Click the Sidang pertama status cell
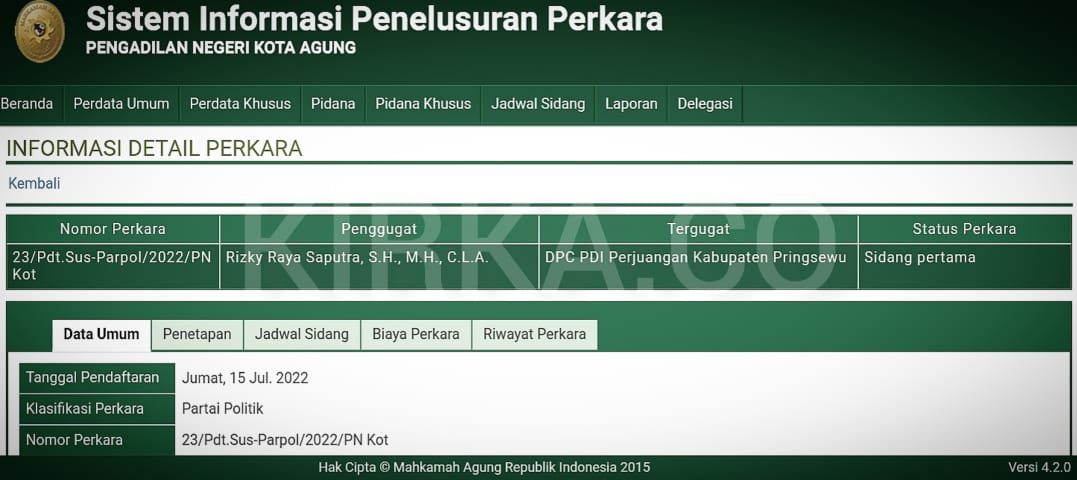The image size is (1077, 480). pyautogui.click(x=964, y=266)
